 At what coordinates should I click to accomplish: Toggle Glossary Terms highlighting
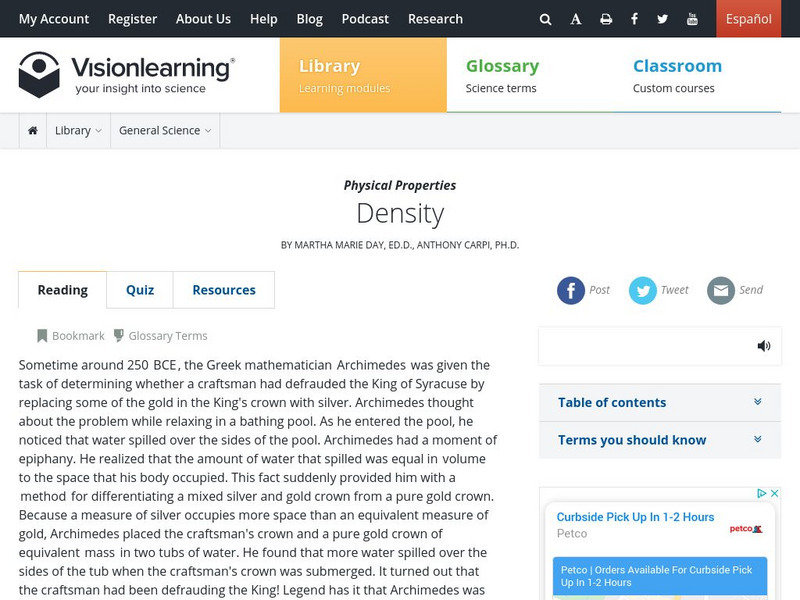[x=159, y=336]
